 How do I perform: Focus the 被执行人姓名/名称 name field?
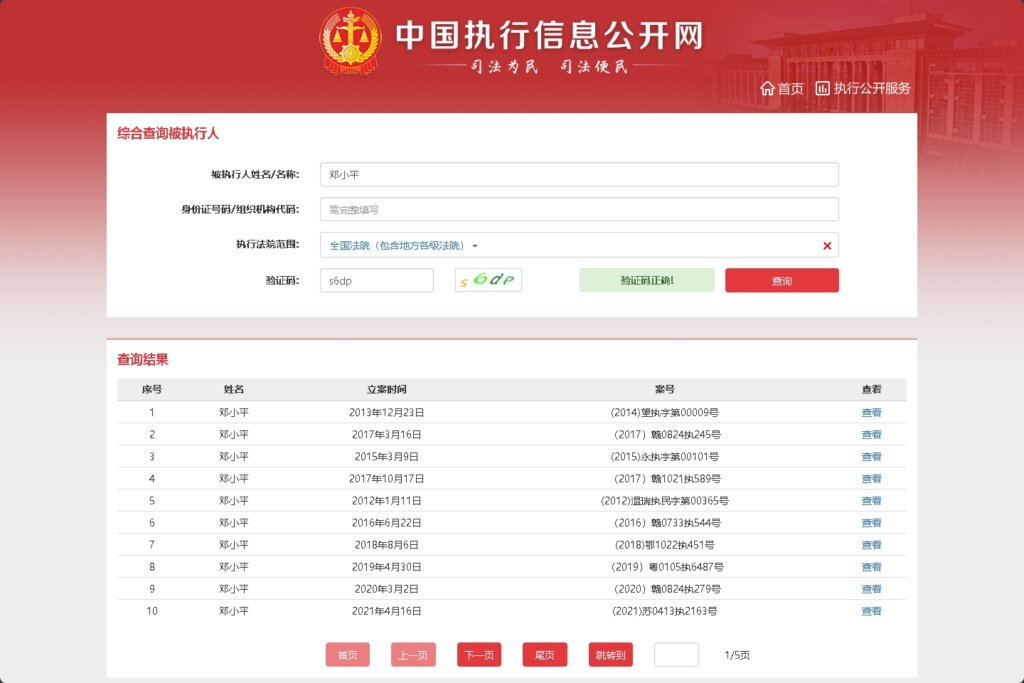coord(579,174)
